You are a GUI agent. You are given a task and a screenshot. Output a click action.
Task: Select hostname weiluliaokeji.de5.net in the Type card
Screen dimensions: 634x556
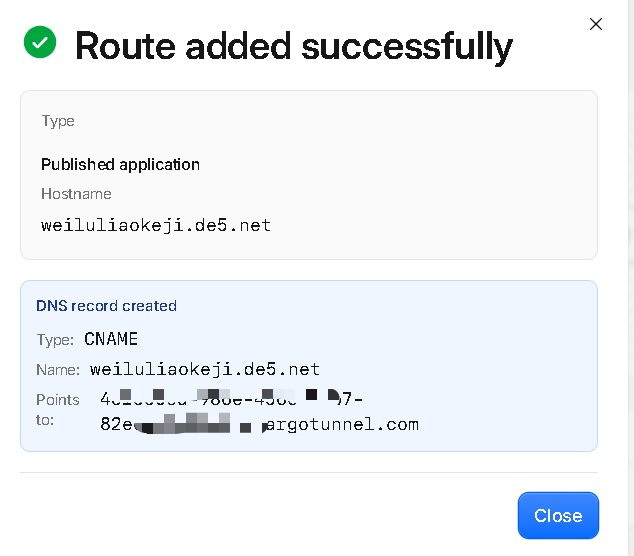156,225
